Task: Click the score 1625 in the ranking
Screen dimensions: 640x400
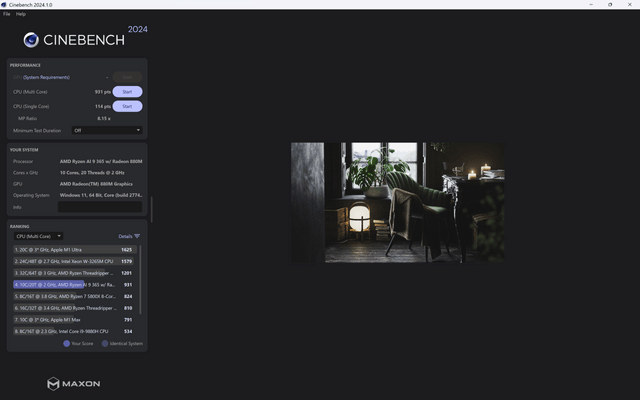Action: point(127,249)
